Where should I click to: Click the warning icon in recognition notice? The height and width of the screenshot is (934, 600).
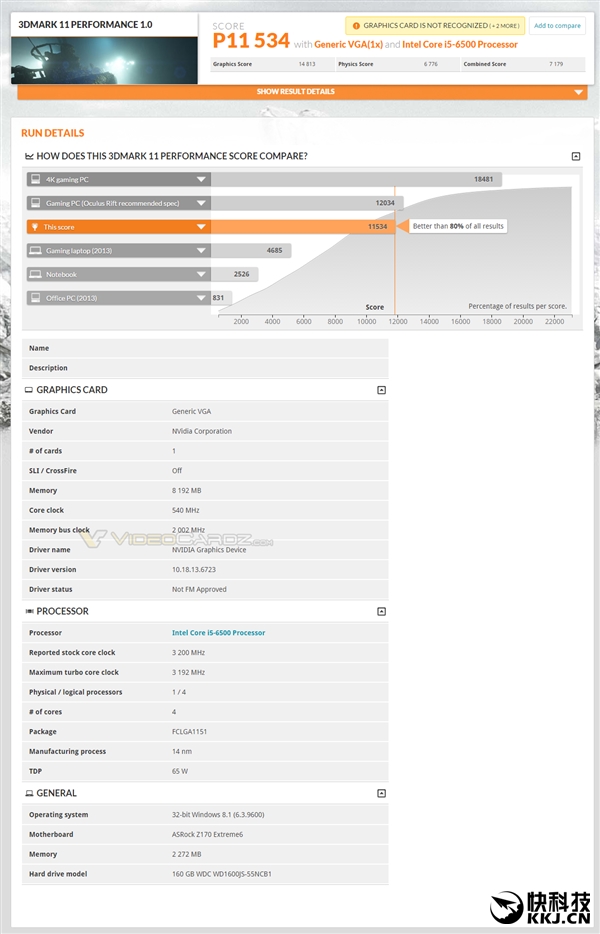coord(356,26)
